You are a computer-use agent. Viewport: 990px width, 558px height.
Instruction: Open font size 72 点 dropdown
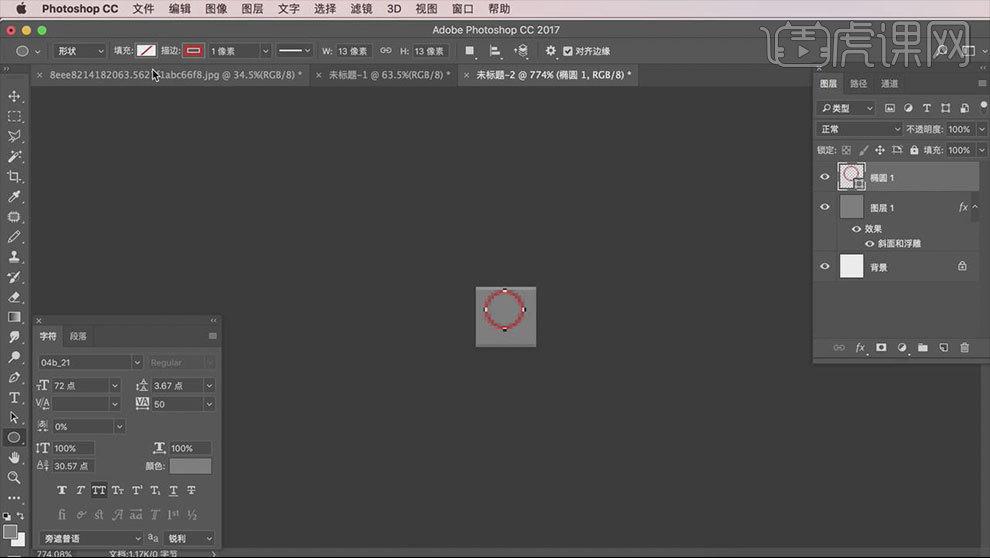[x=115, y=386]
